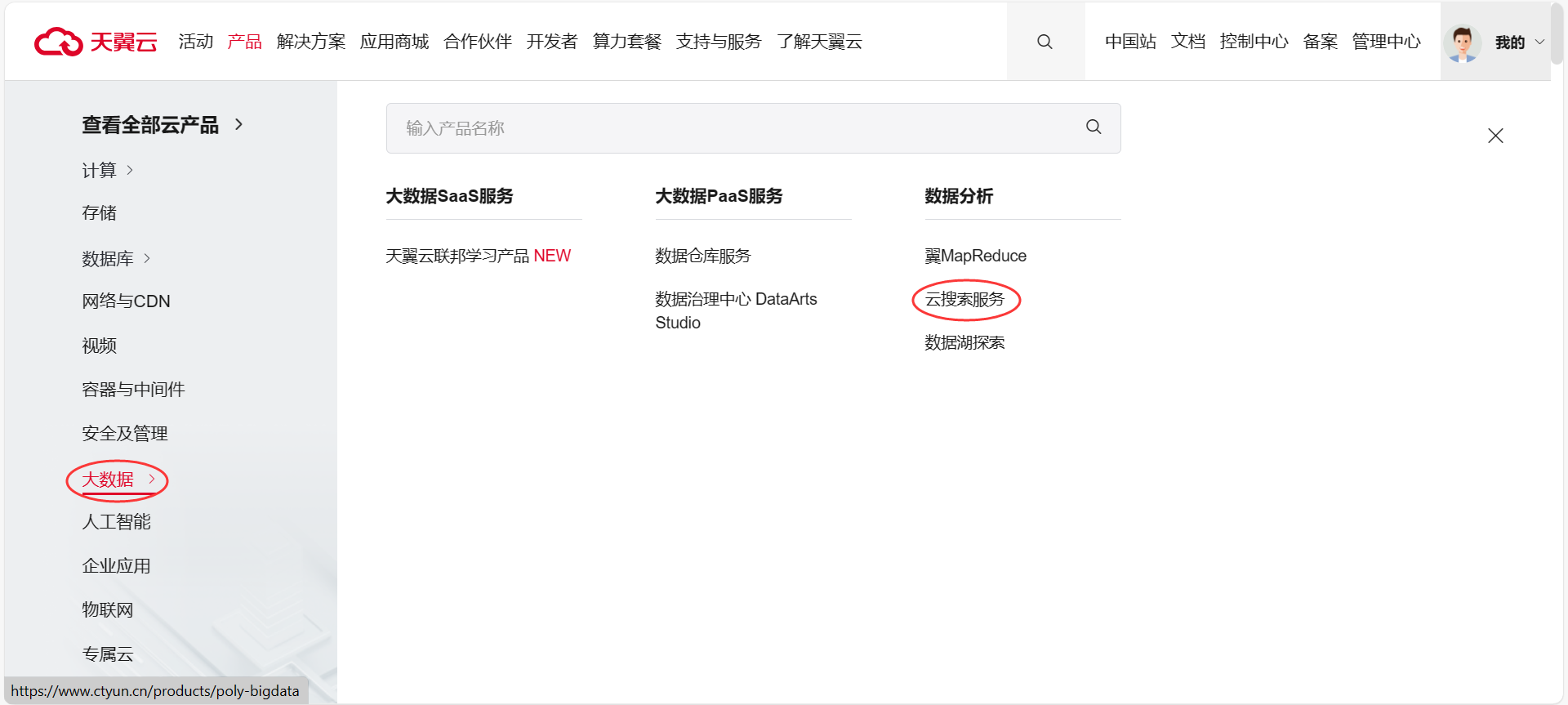This screenshot has width=1568, height=705.
Task: Open the 合作伙伴 menu
Action: [x=478, y=42]
